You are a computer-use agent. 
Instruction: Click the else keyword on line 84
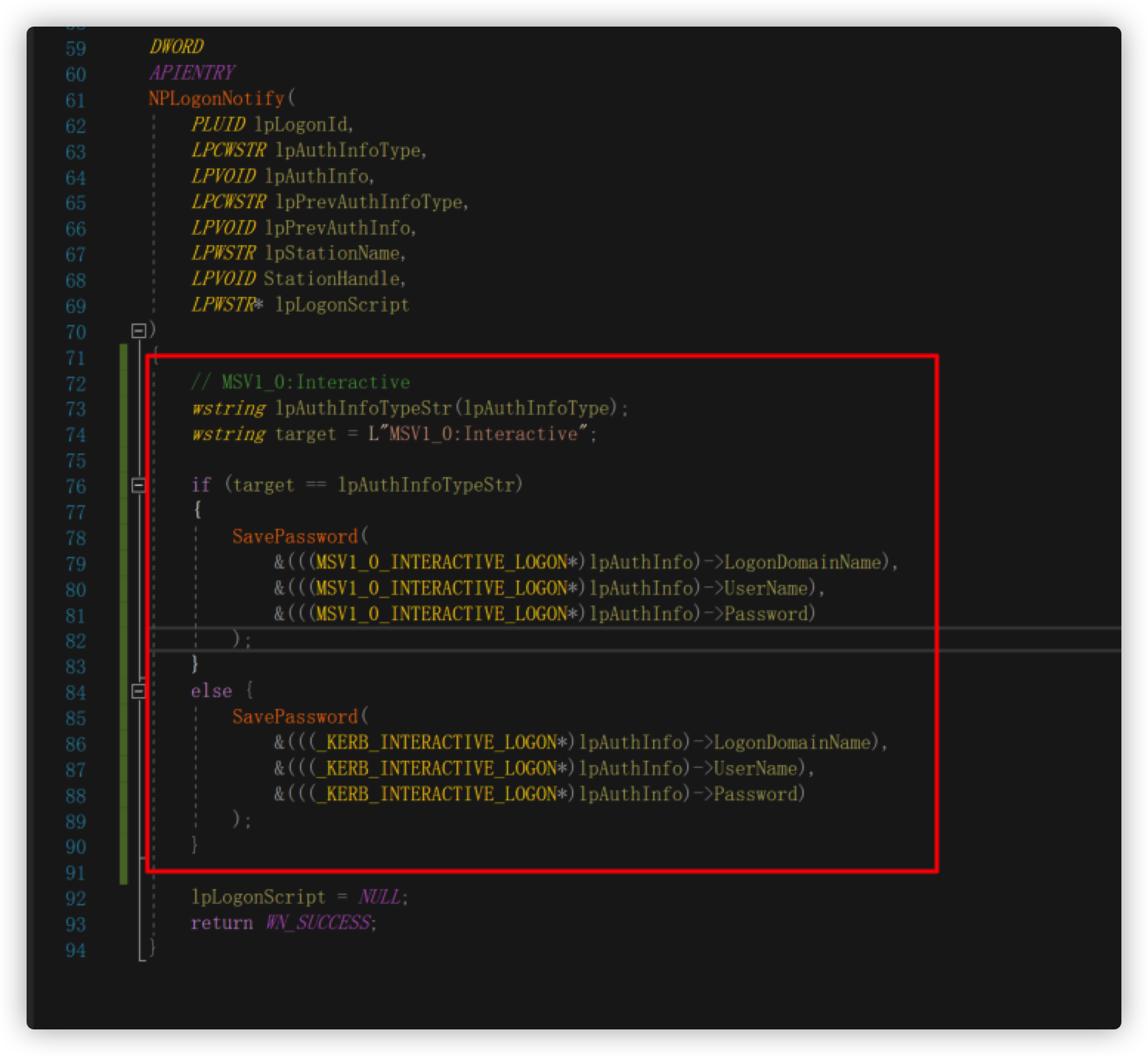211,690
